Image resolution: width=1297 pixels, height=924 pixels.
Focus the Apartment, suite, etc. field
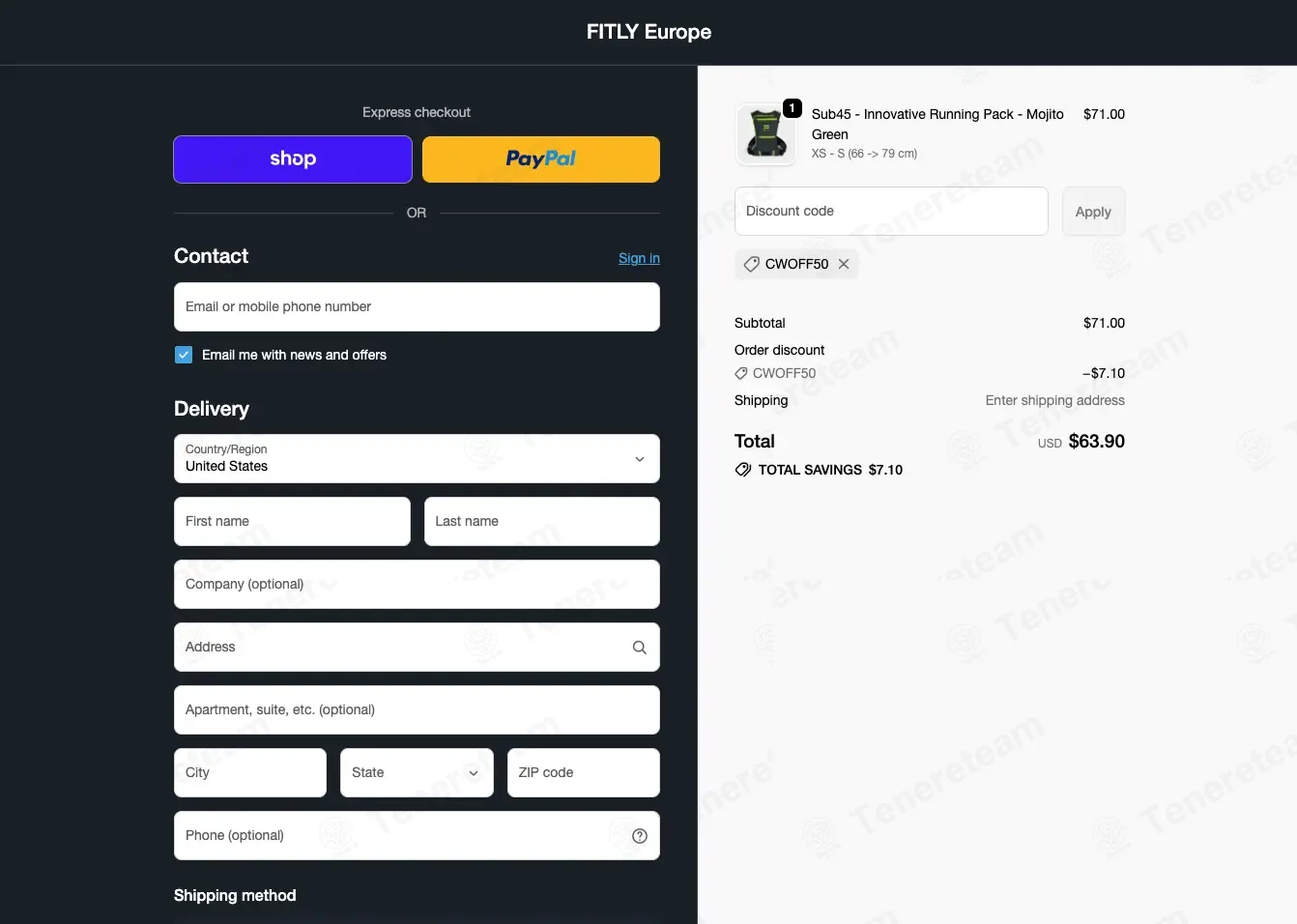(x=417, y=709)
